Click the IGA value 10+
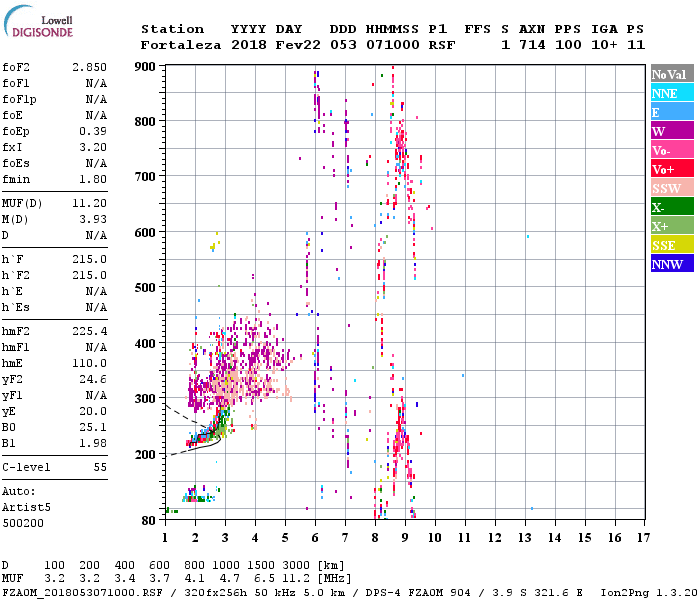The width and height of the screenshot is (700, 600). pos(604,45)
